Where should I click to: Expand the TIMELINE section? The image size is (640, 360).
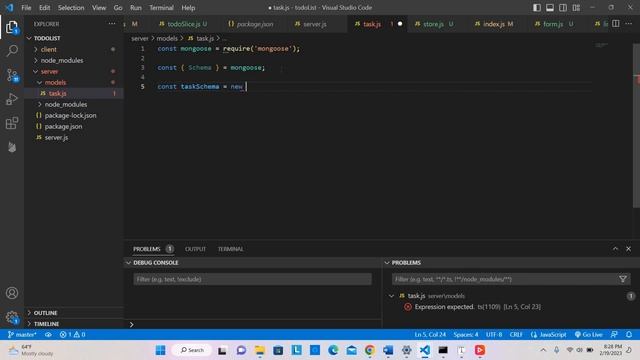[x=29, y=324]
